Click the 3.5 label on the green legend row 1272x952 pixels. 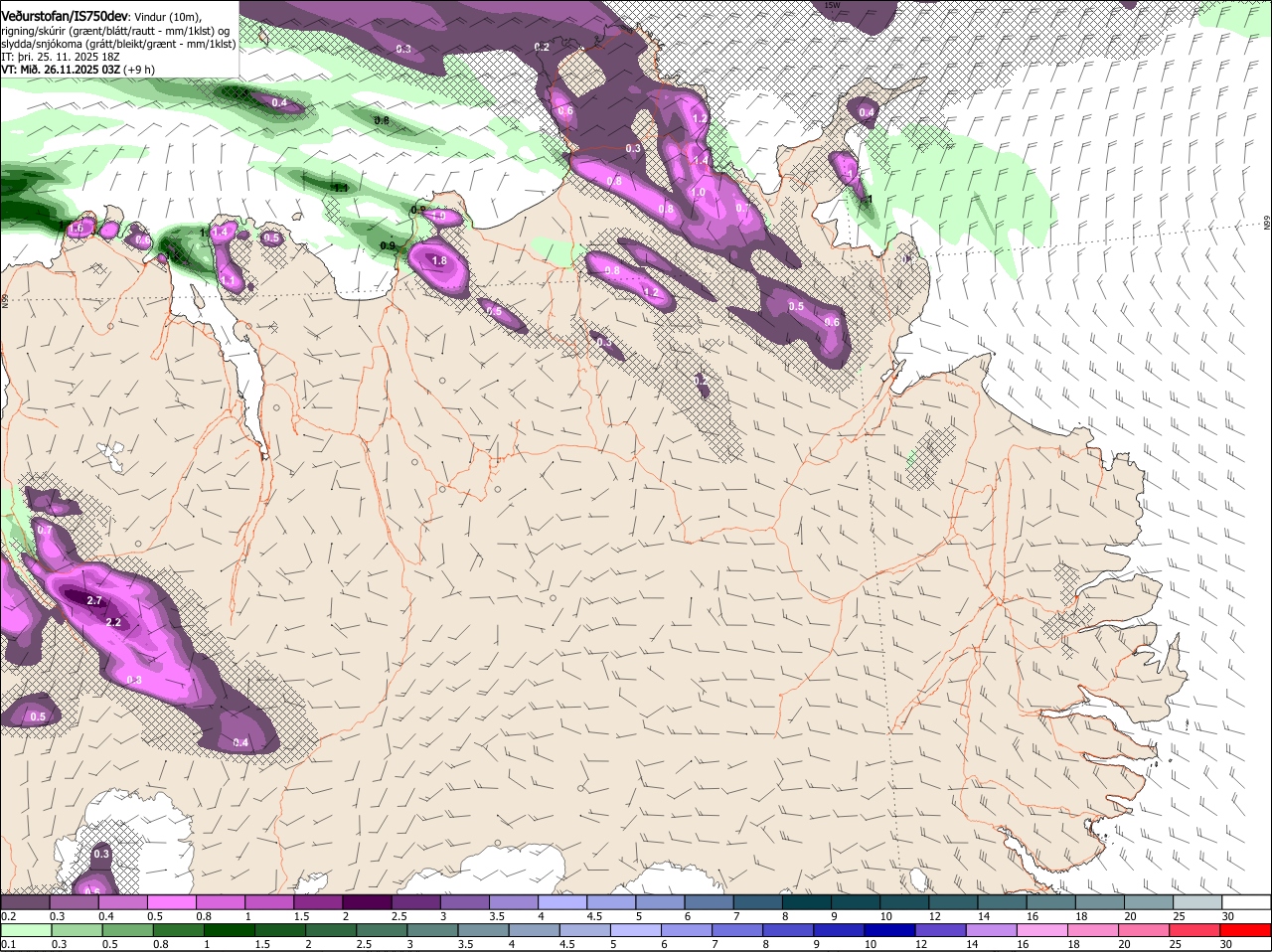click(466, 944)
